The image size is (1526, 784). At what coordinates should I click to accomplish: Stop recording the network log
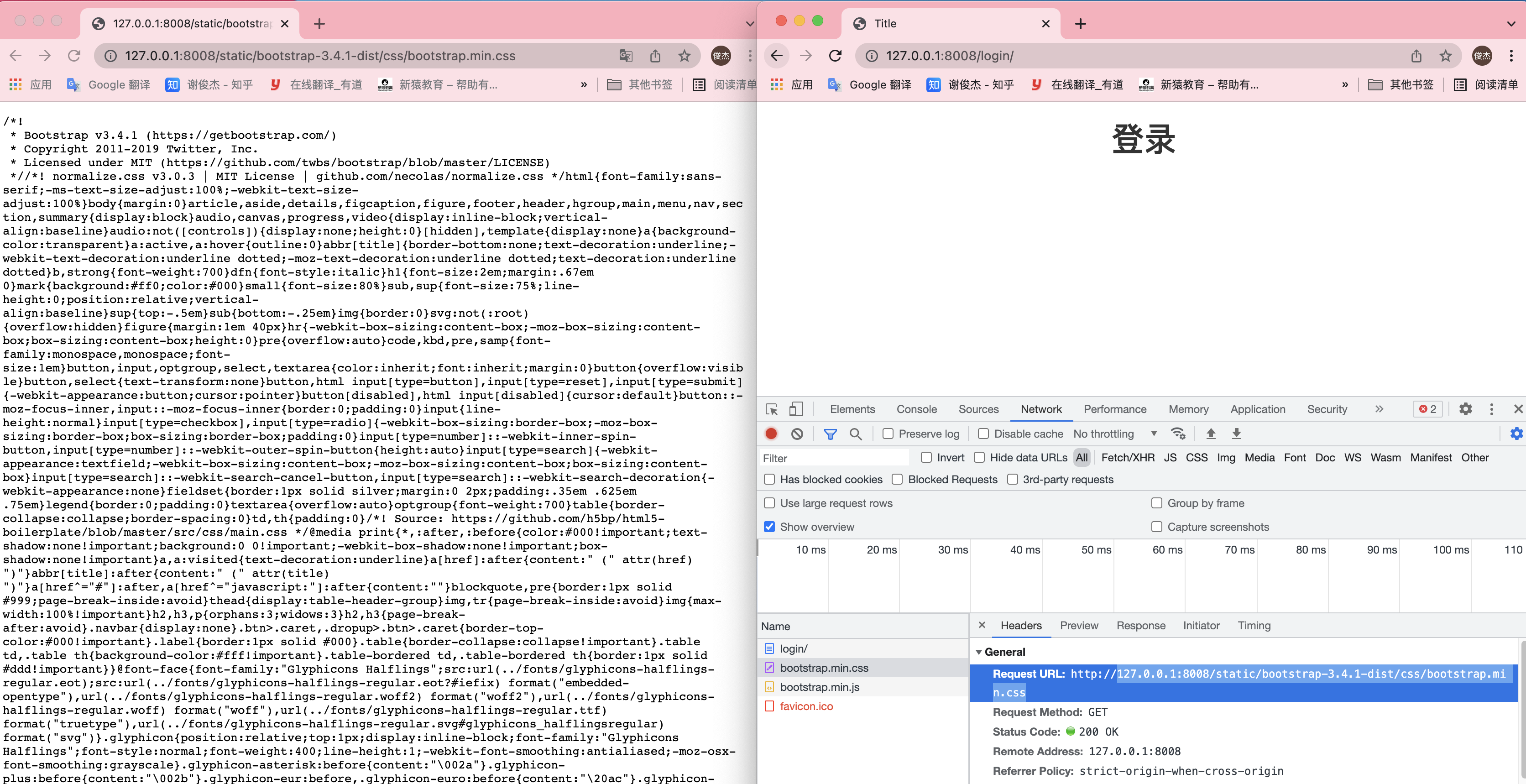(x=771, y=434)
